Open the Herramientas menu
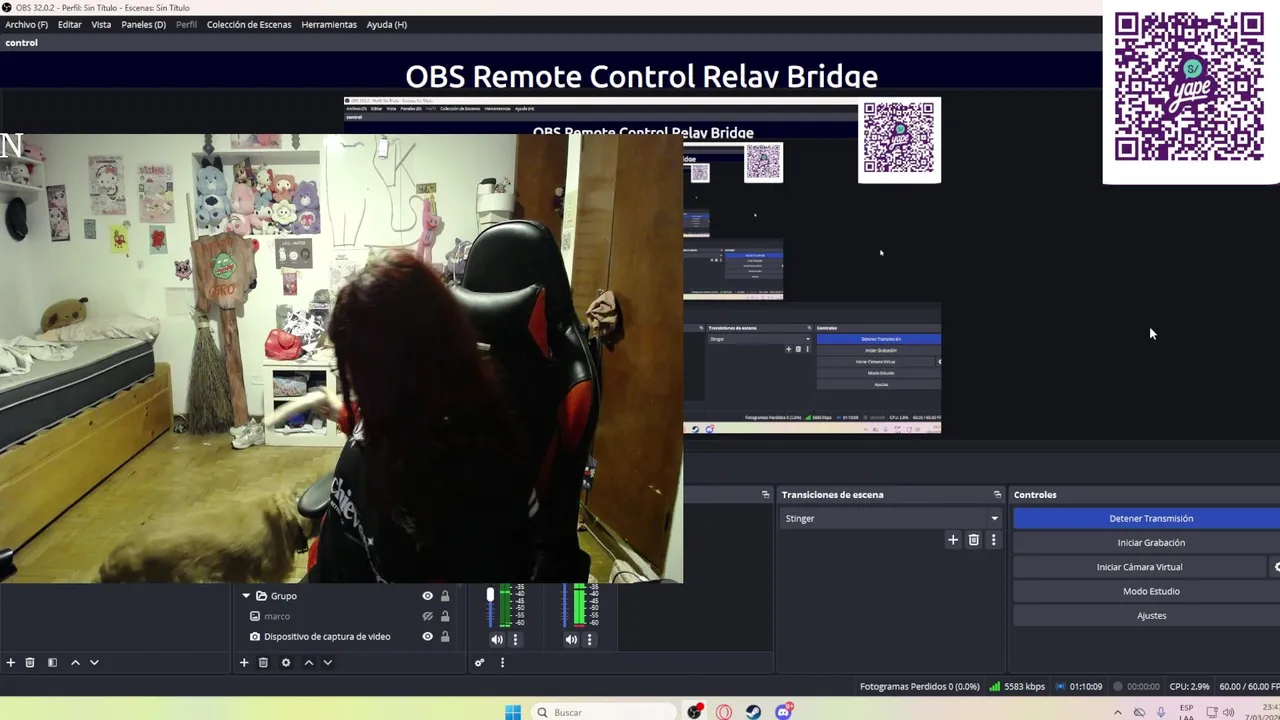Viewport: 1280px width, 720px height. click(329, 24)
